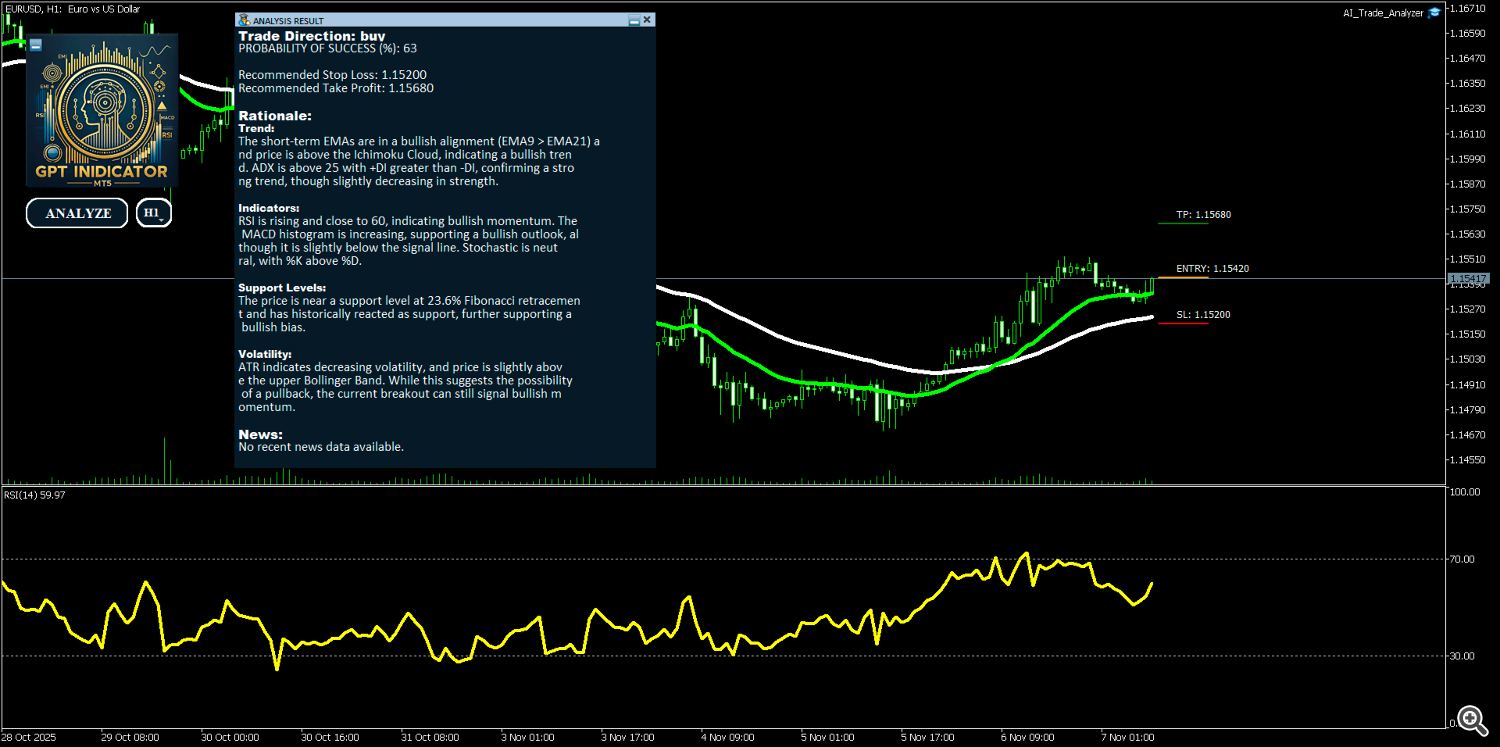Click the News: heading

(x=261, y=434)
